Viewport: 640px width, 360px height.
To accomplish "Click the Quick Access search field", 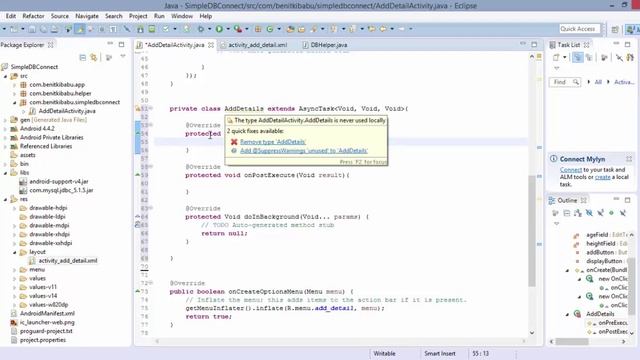I will [580, 29].
